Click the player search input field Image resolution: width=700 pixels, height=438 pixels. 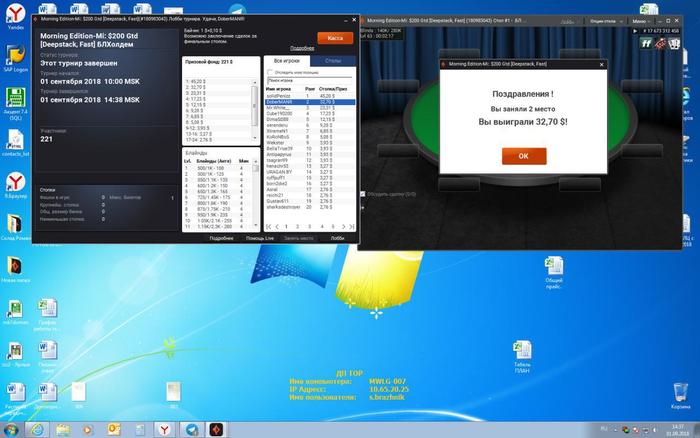coord(309,80)
